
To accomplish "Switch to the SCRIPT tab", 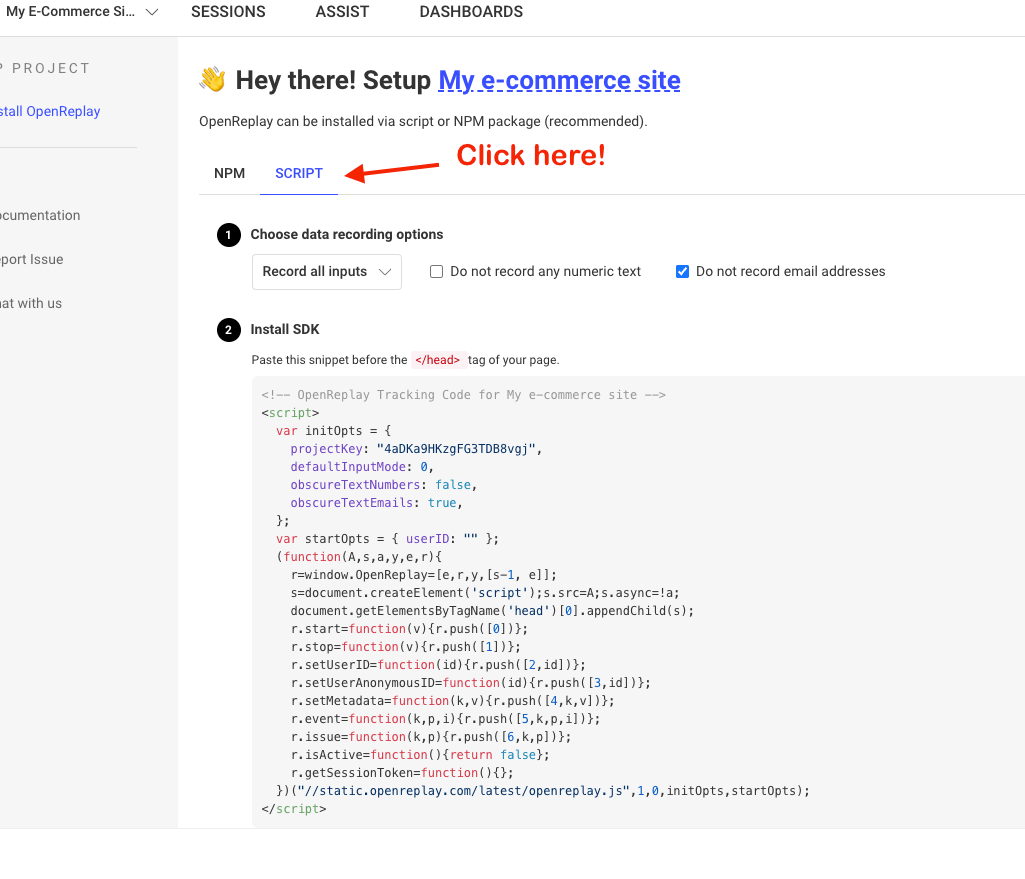I will tap(298, 173).
